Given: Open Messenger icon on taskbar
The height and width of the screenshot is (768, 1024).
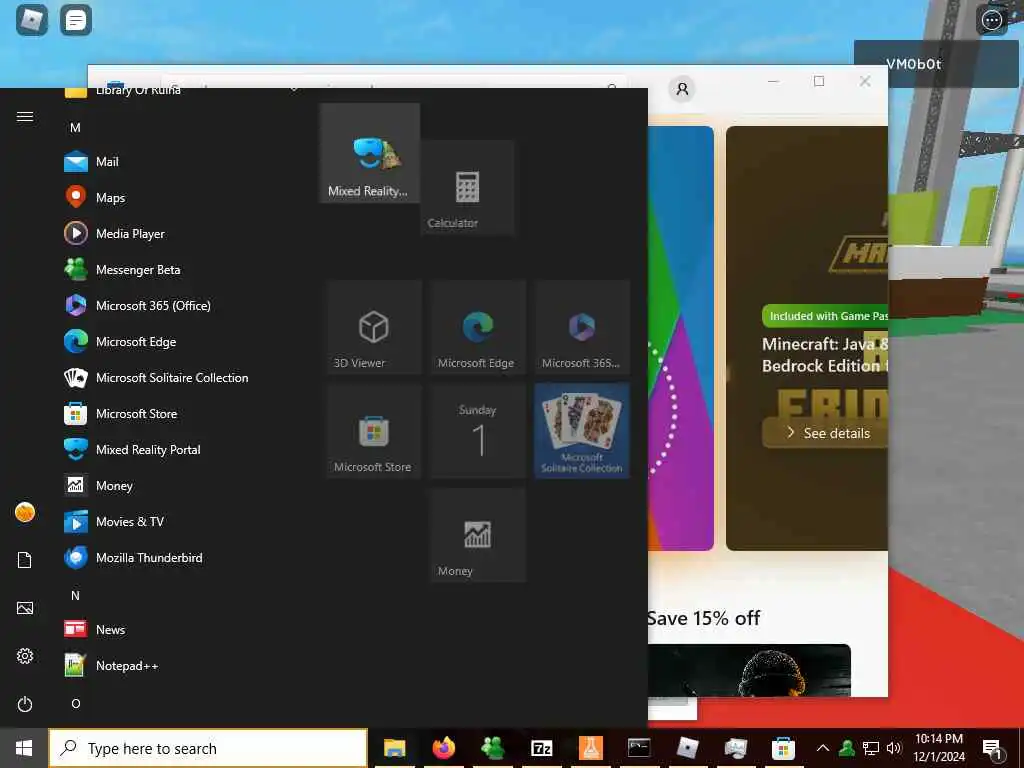Looking at the screenshot, I should click(x=492, y=748).
